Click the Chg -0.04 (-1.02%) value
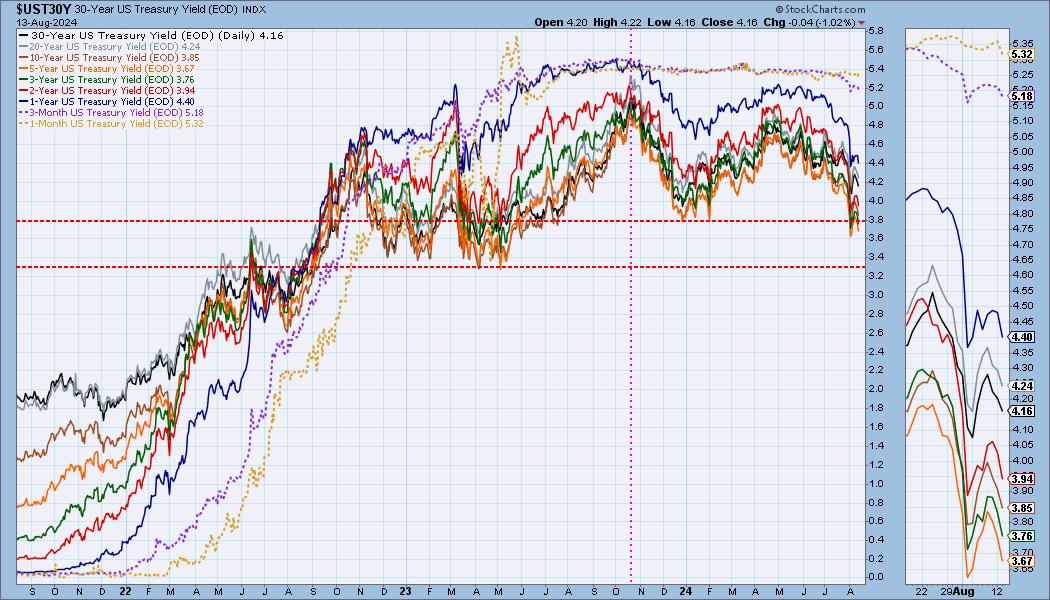Screen dimensions: 1050x600 (810, 22)
